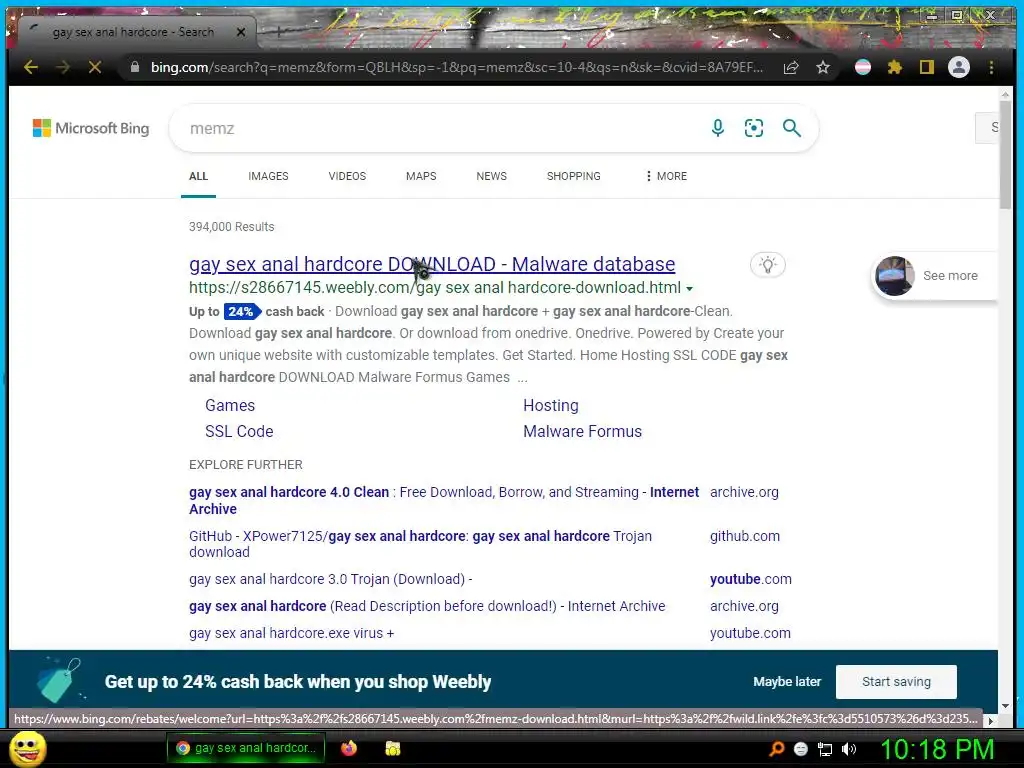Click the small smiley face tray icon

tap(801, 749)
